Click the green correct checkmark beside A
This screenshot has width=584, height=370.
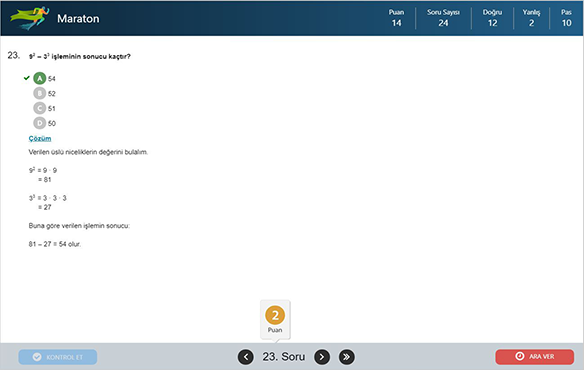coord(26,78)
